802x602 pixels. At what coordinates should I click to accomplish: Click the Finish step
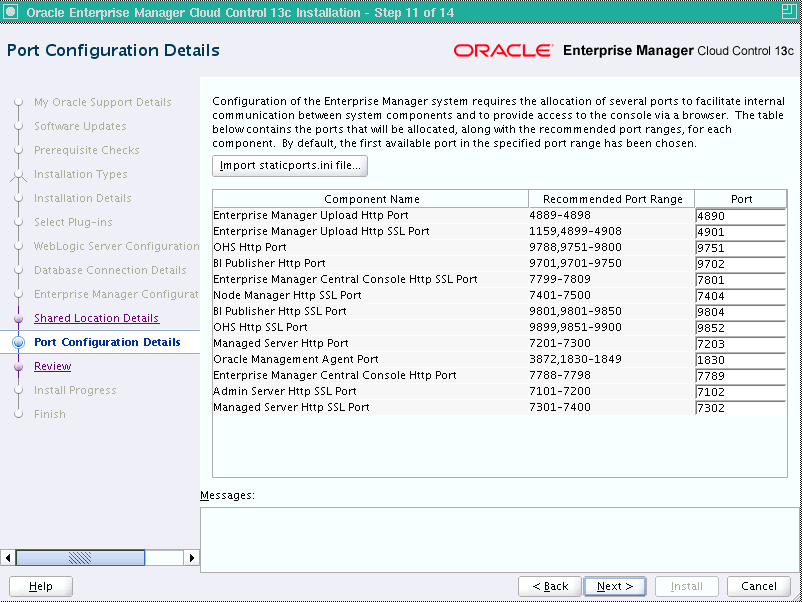point(50,414)
